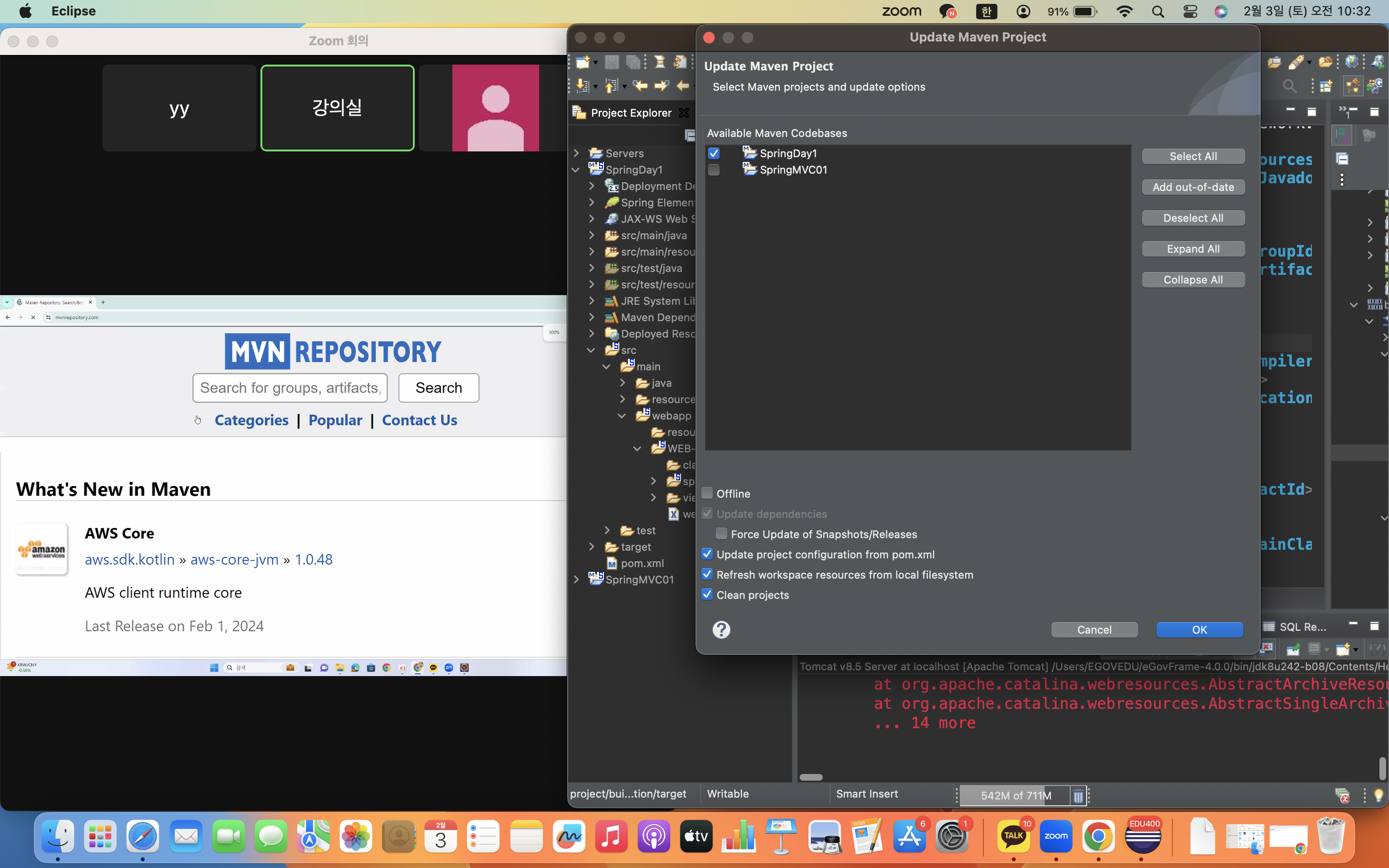The height and width of the screenshot is (868, 1389).
Task: Toggle Force Update of Snapshots/Releases
Action: coord(722,534)
